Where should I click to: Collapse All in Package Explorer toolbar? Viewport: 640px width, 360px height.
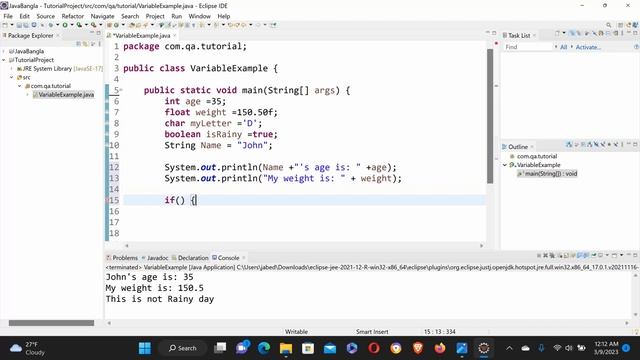[78, 44]
